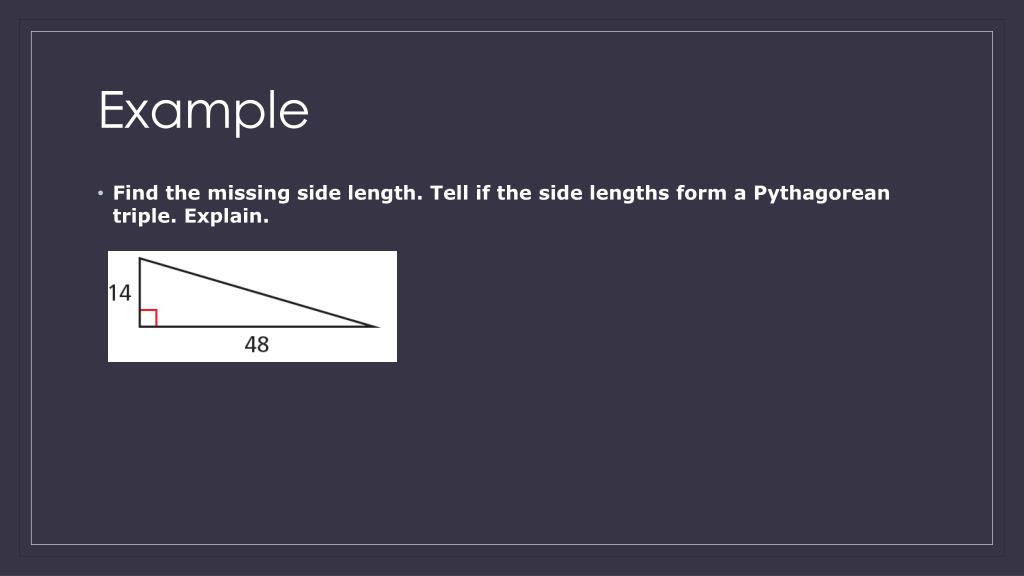Click the thin slide border frame line
This screenshot has height=576, width=1024.
(x=512, y=31)
